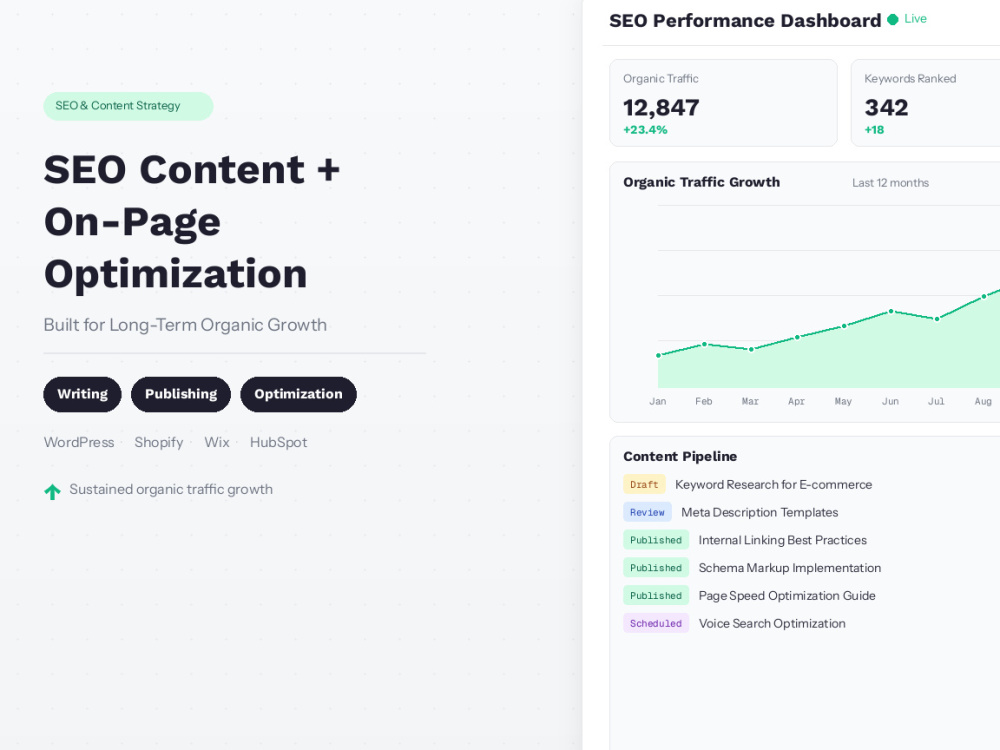Click the Last 12 months label
The image size is (1000, 750).
[x=890, y=183]
